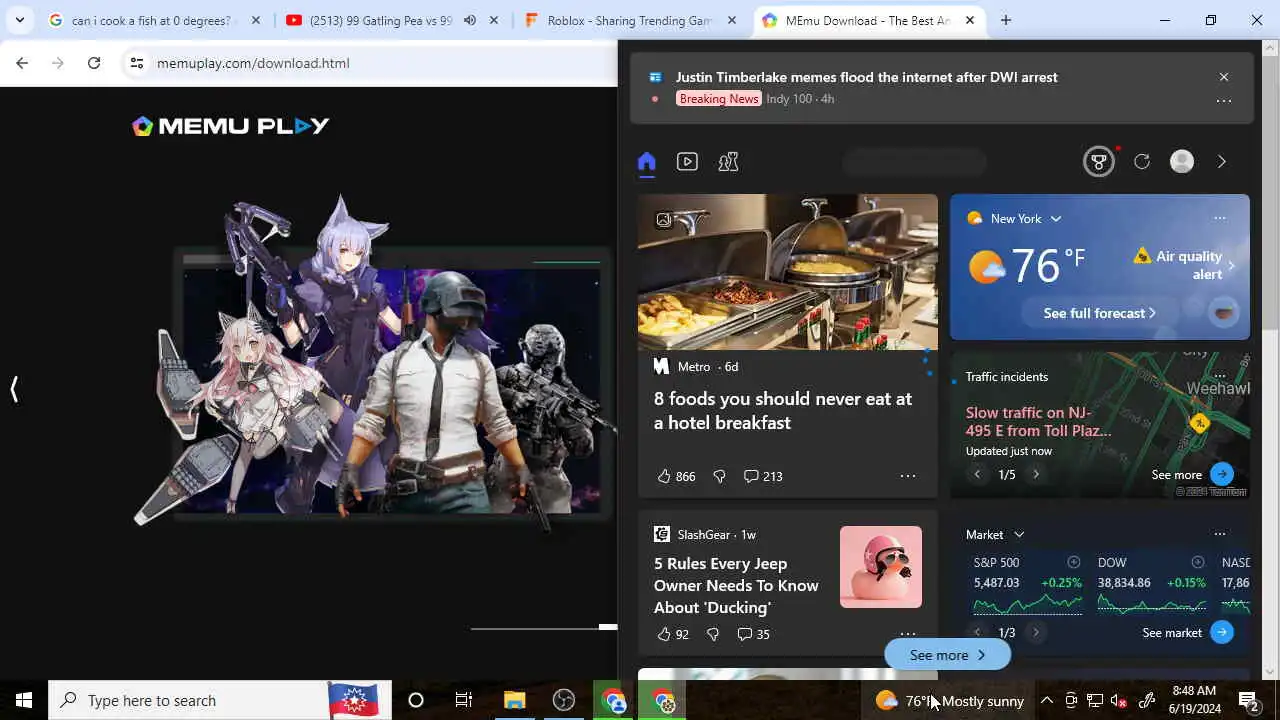Open Task View on the taskbar
1280x720 pixels.
464,700
